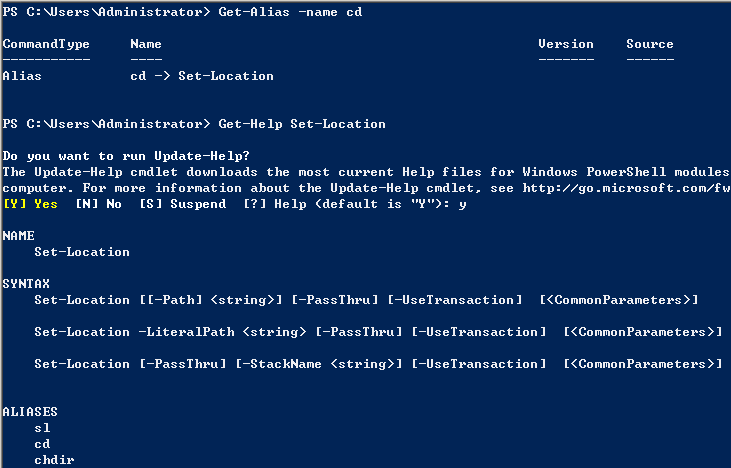The image size is (731, 468).
Task: Click the SYNTAX section heading
Action: point(26,284)
